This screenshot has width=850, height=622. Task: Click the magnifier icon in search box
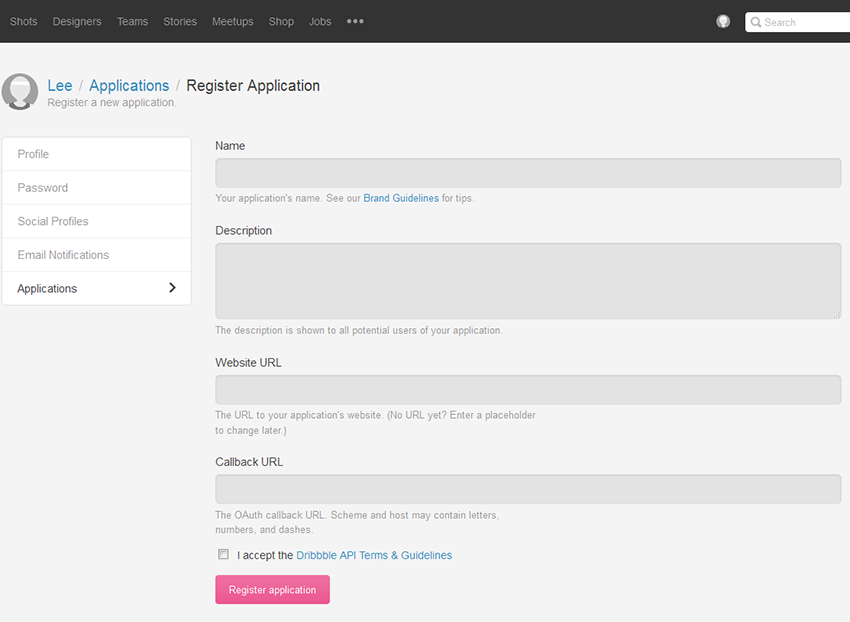pos(755,22)
